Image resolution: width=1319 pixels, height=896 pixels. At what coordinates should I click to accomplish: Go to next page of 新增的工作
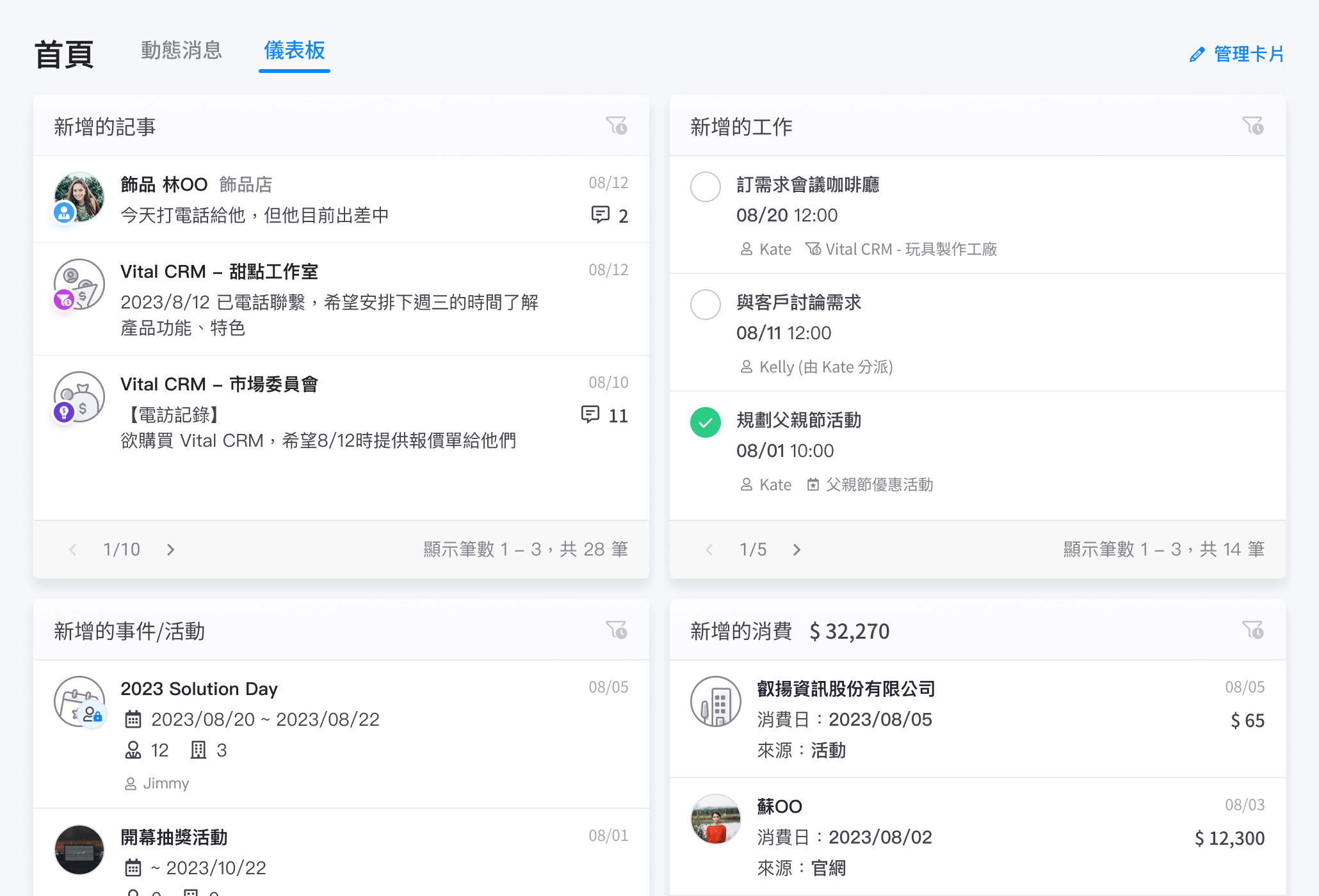pyautogui.click(x=797, y=550)
